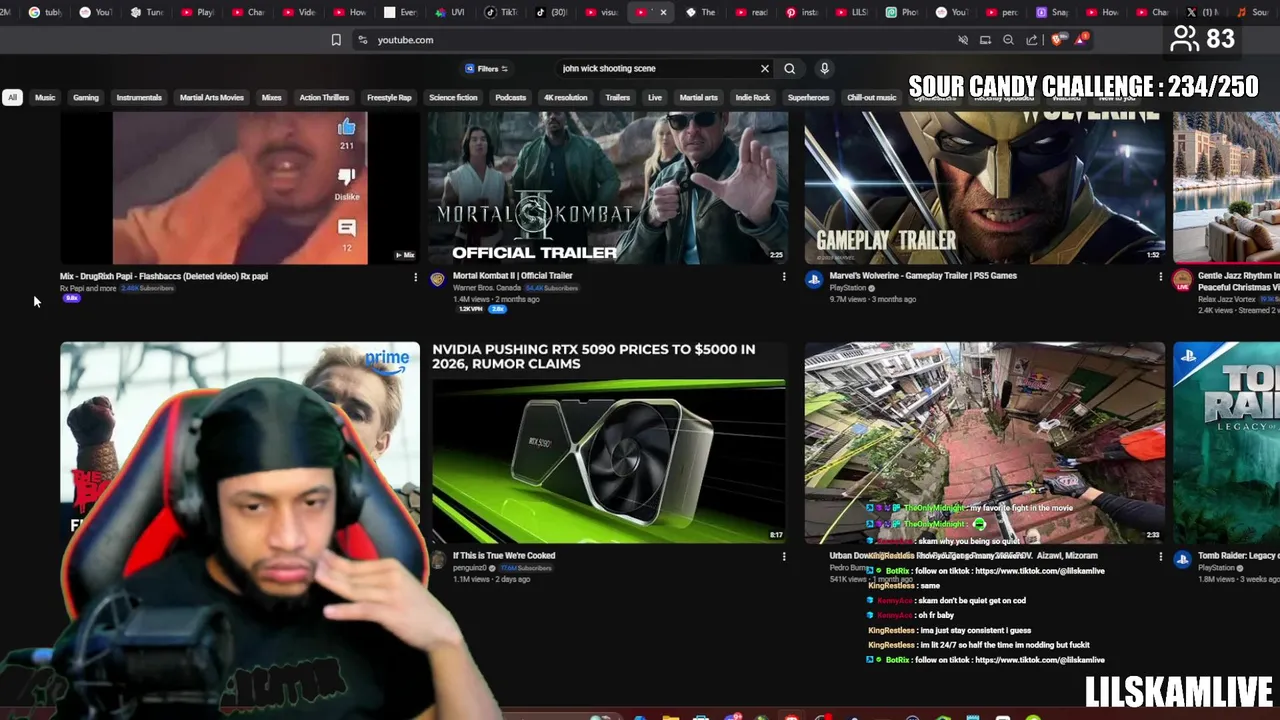The width and height of the screenshot is (1280, 720).
Task: Select the Podcasts chip
Action: (x=510, y=97)
